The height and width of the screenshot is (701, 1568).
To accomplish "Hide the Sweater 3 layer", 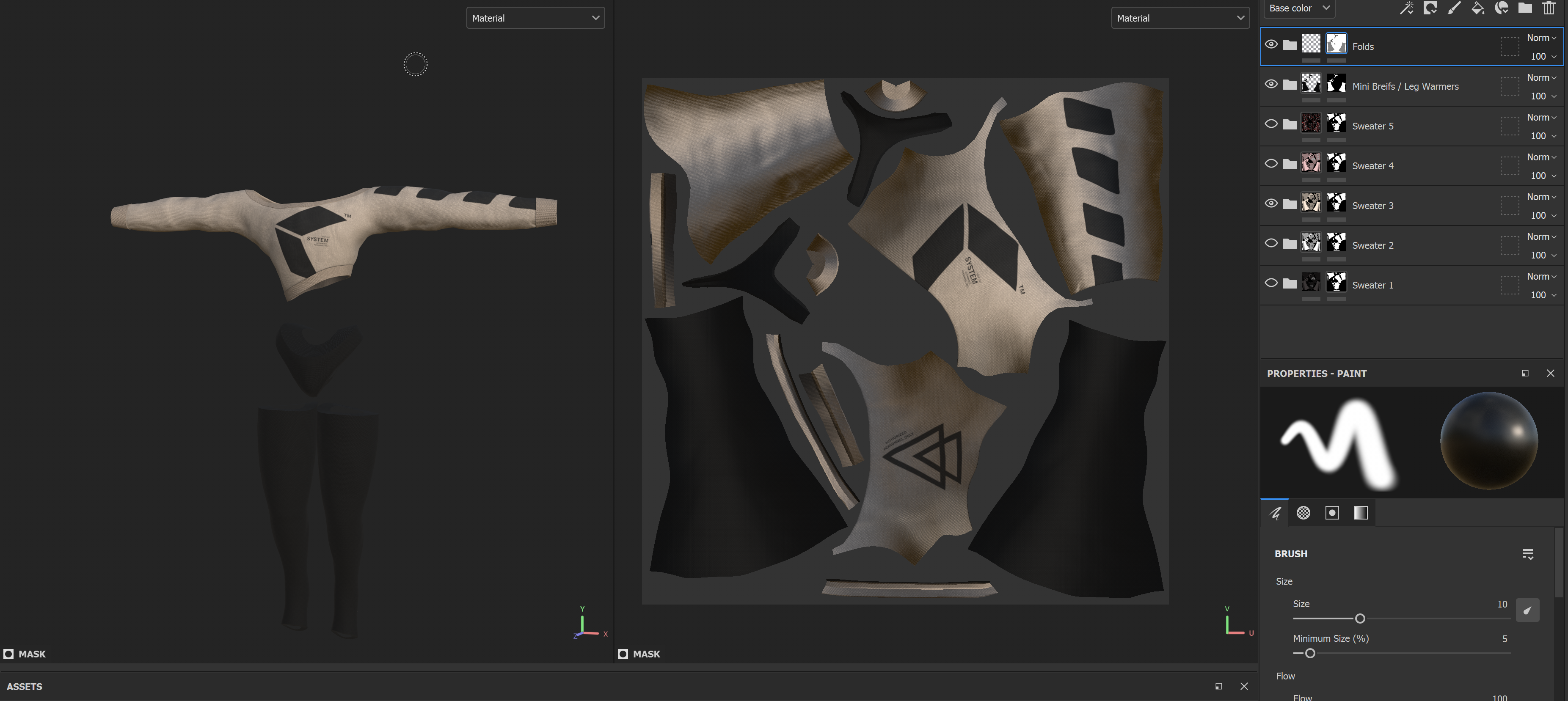I will coord(1271,203).
